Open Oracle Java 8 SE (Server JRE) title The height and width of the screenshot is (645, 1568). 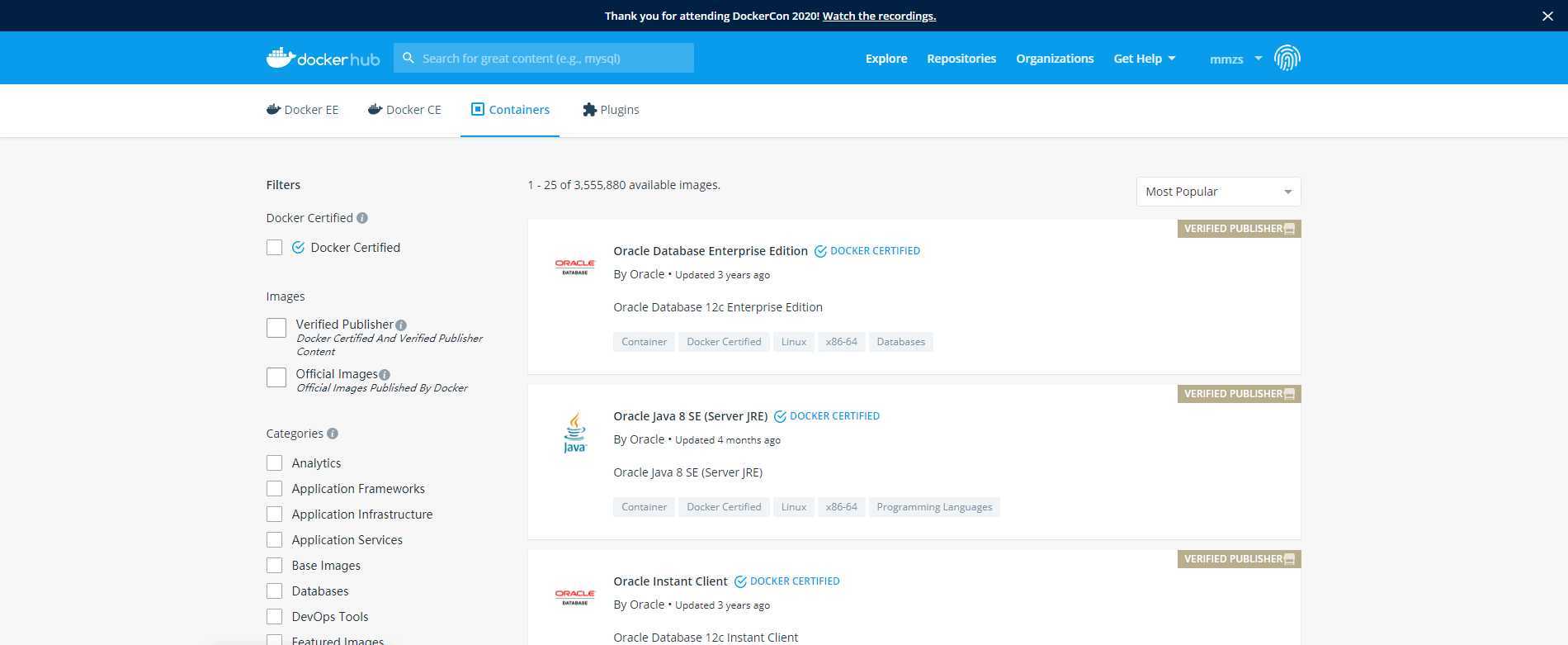tap(691, 416)
